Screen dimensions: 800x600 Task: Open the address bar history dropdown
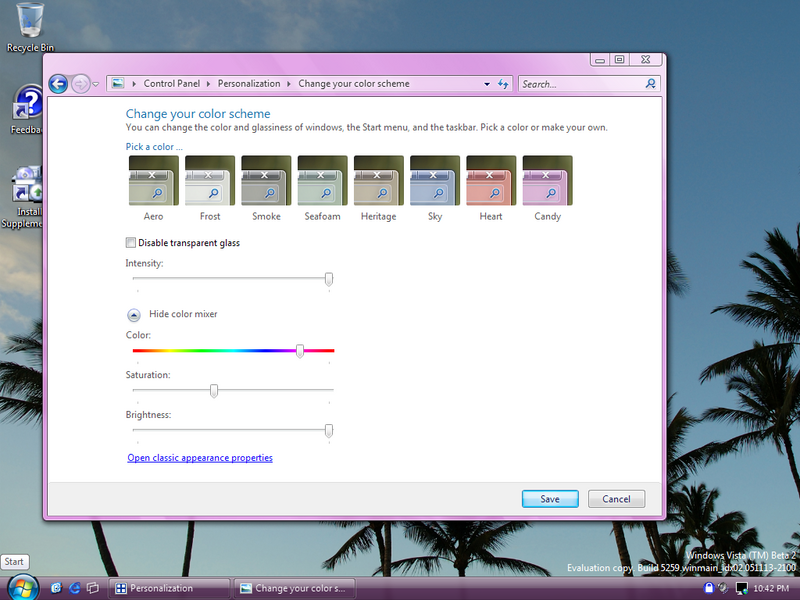point(487,84)
